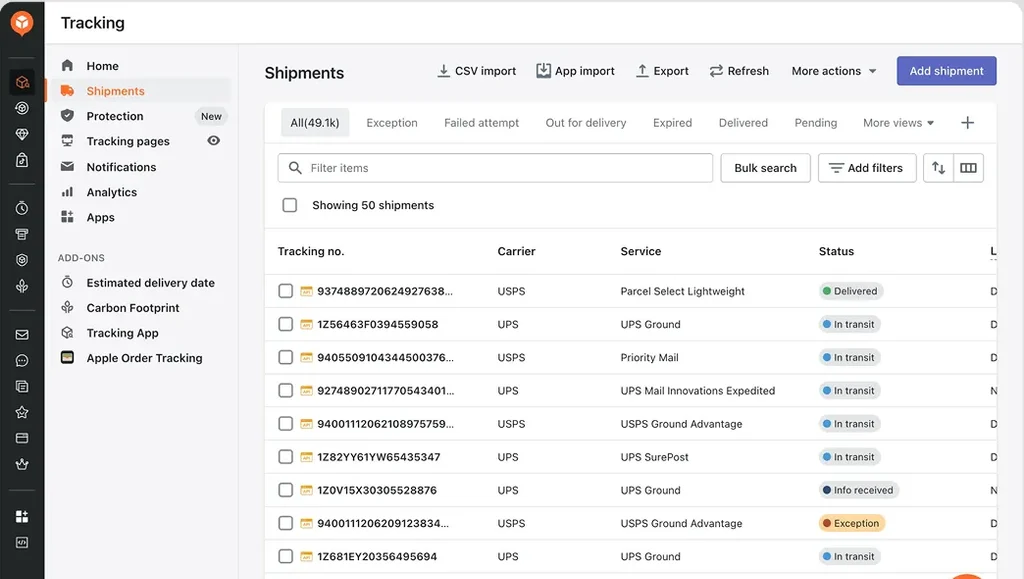Switch to the Delivered tab
Viewport: 1024px width, 579px height.
coord(743,123)
